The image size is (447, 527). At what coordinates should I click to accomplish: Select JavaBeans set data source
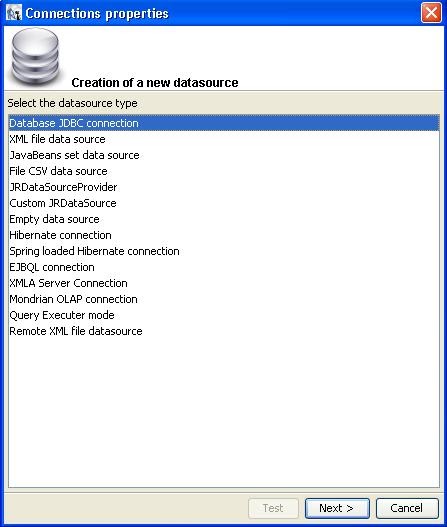pyautogui.click(x=224, y=155)
